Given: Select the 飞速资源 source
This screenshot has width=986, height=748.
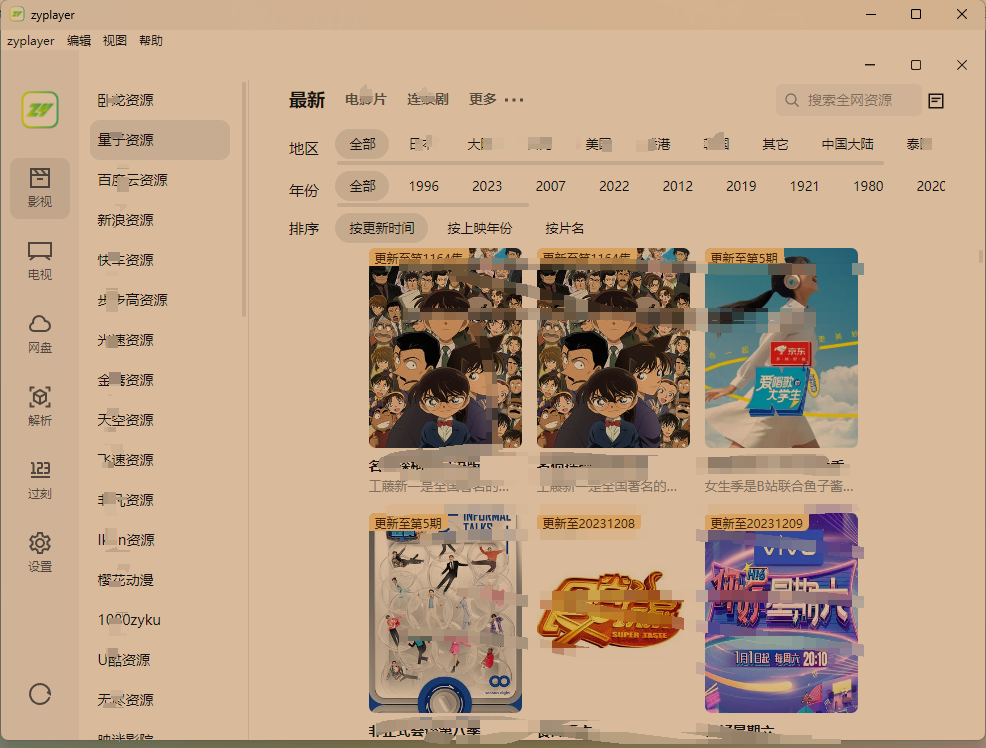Looking at the screenshot, I should [160, 459].
